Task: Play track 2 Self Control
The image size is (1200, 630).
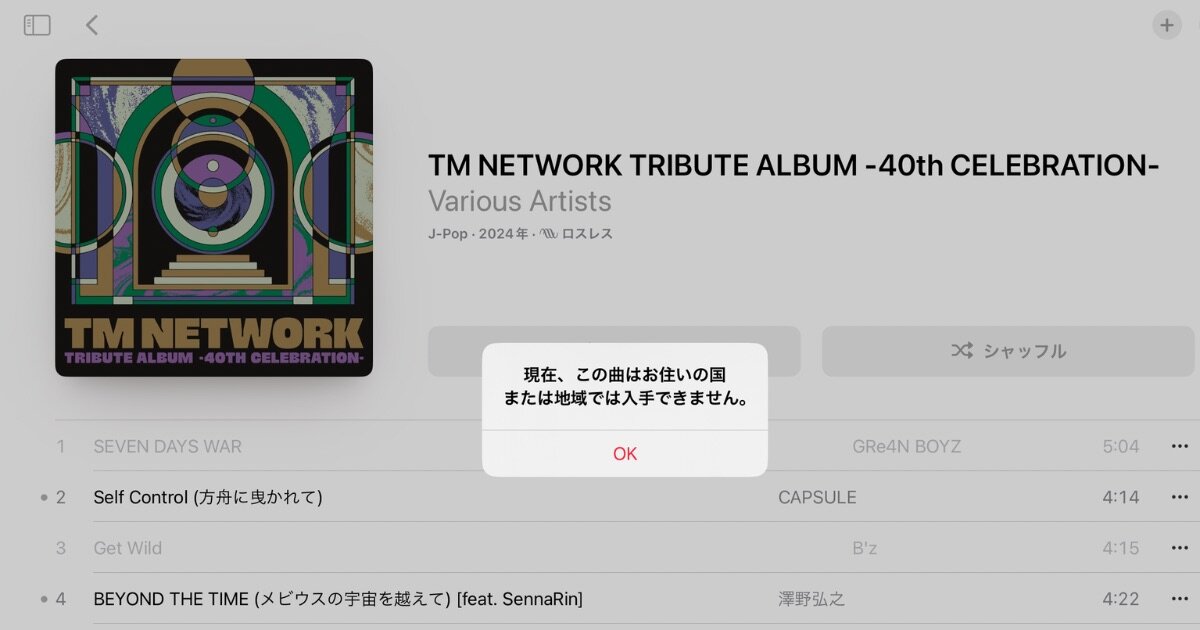Action: pos(208,497)
